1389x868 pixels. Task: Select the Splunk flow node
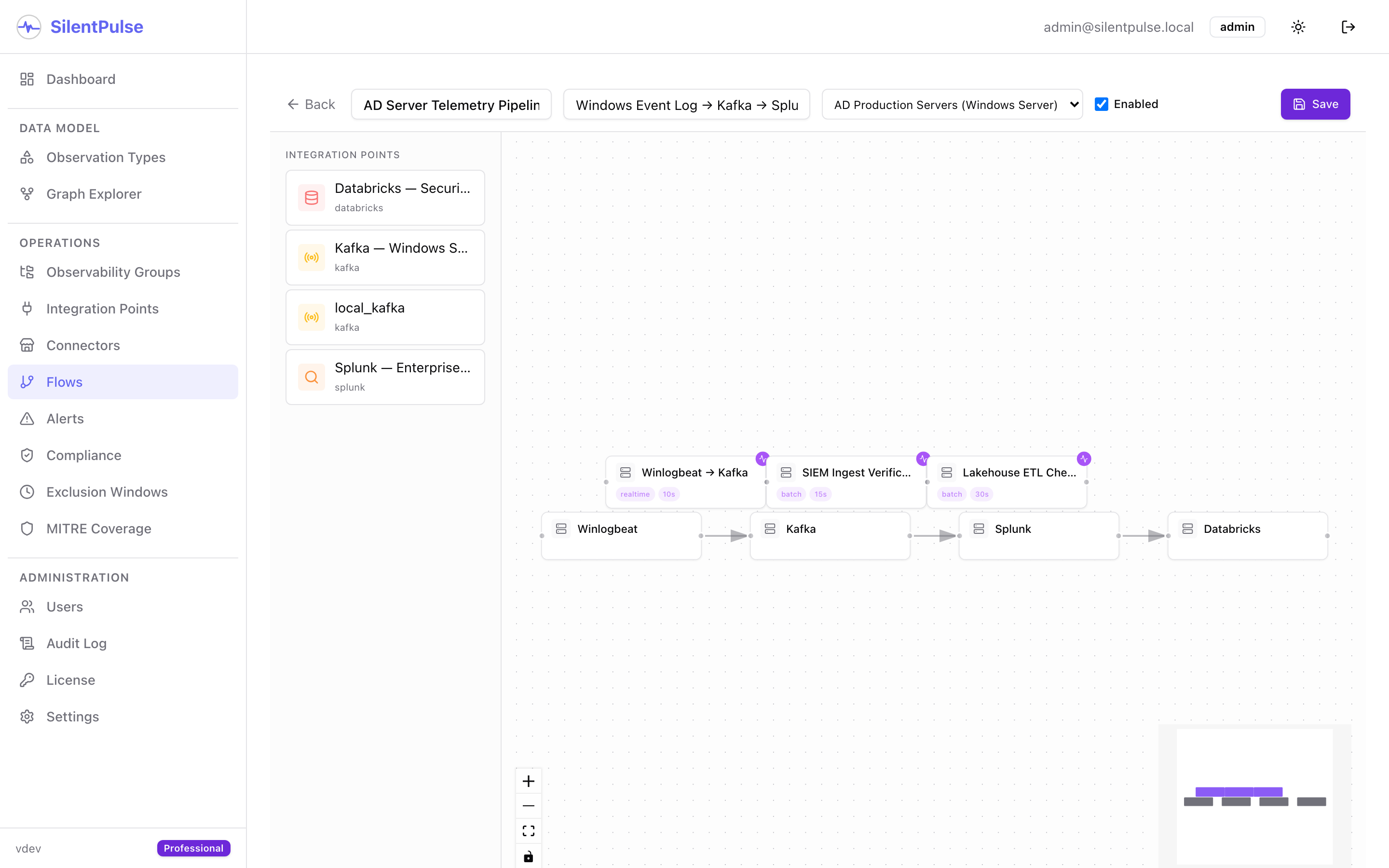click(1039, 536)
